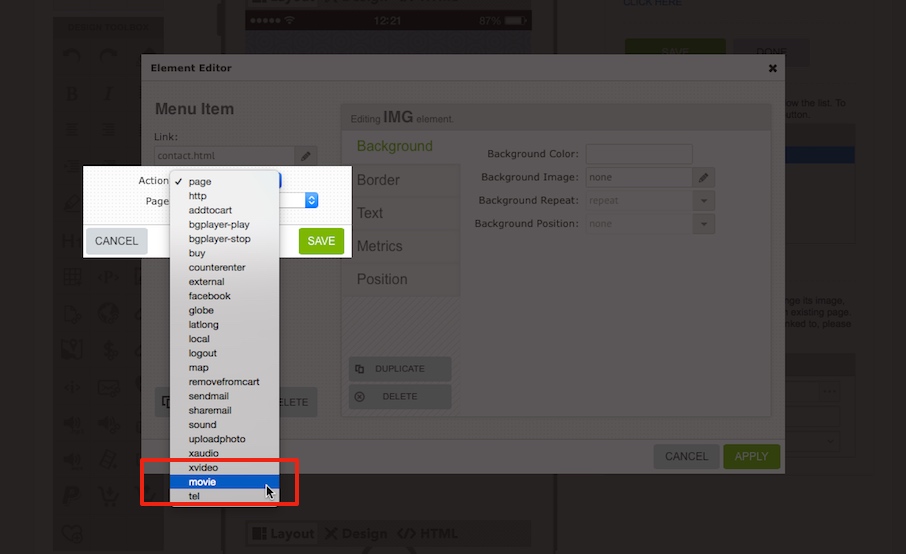The width and height of the screenshot is (906, 554).
Task: Select 'facebook' action option
Action: pyautogui.click(x=224, y=296)
